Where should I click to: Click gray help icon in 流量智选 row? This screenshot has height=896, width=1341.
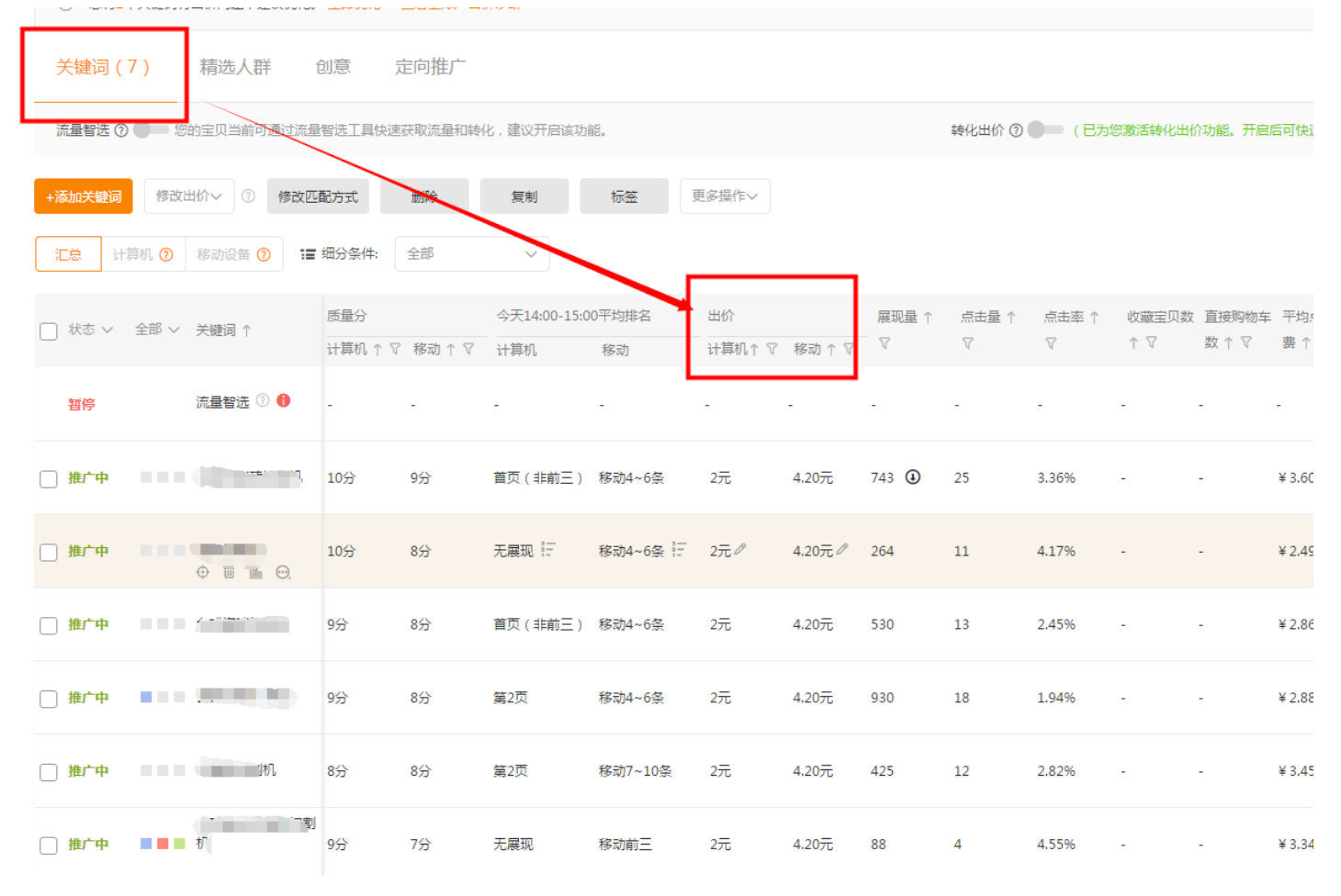point(263,400)
